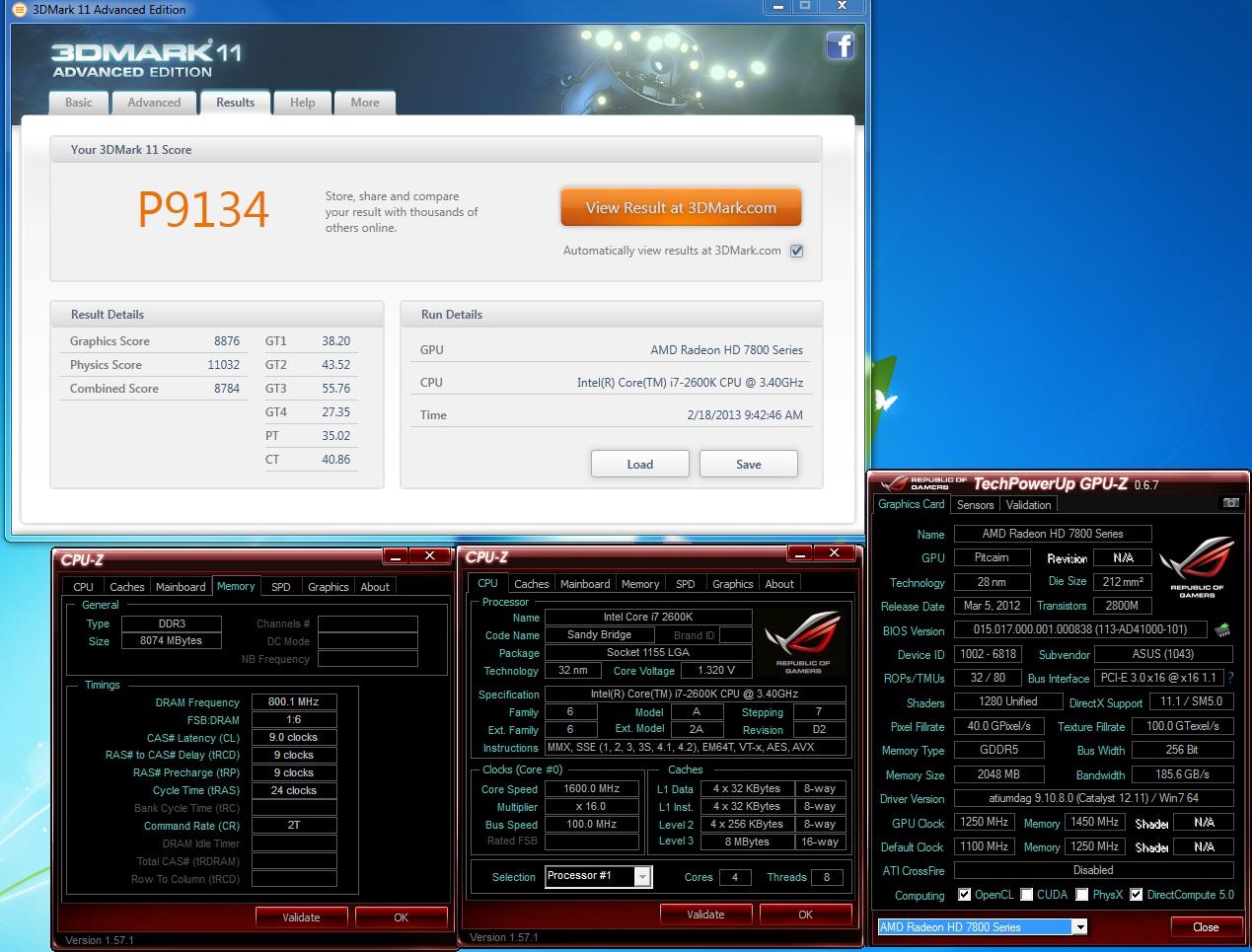The height and width of the screenshot is (952, 1252).
Task: Click the ATI CrossFire Disabled field
Action: click(1093, 871)
